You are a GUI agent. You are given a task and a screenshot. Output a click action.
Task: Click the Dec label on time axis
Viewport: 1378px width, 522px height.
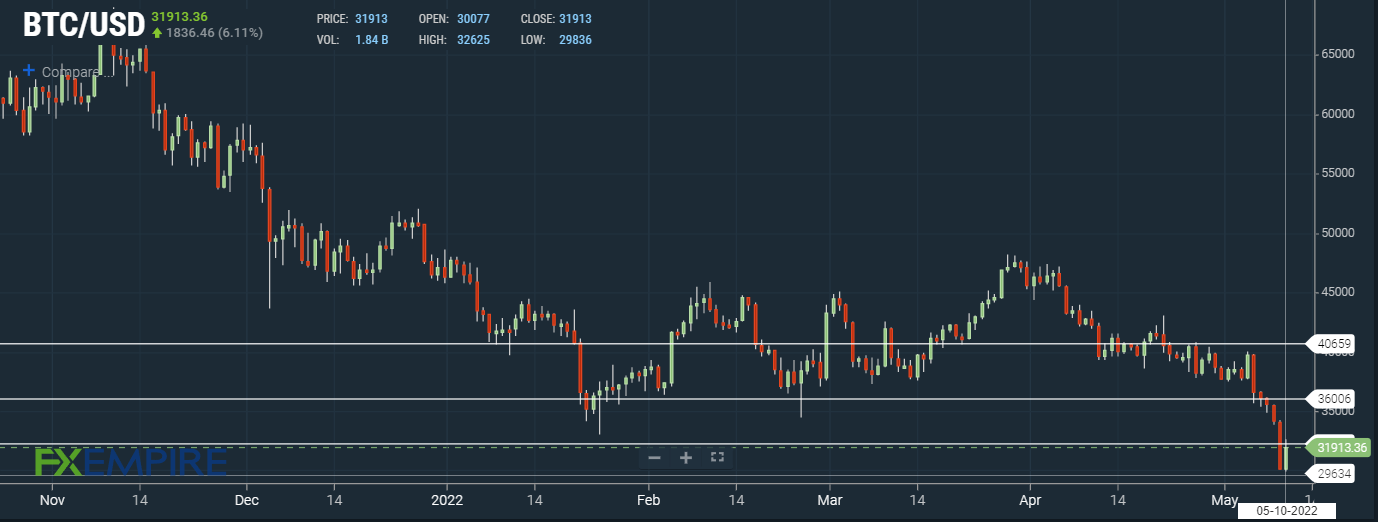(247, 498)
